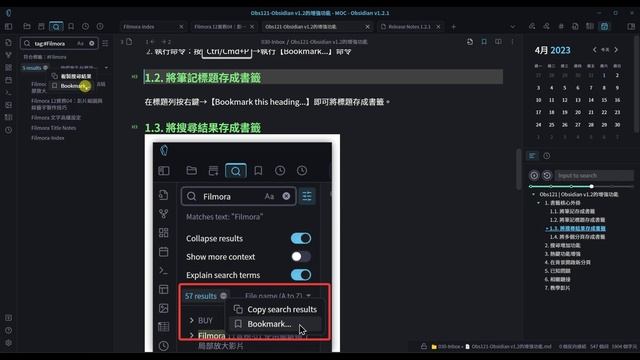Collapse the '1. 書籤核心外掛' outline section
640x360 pixels.
539,203
